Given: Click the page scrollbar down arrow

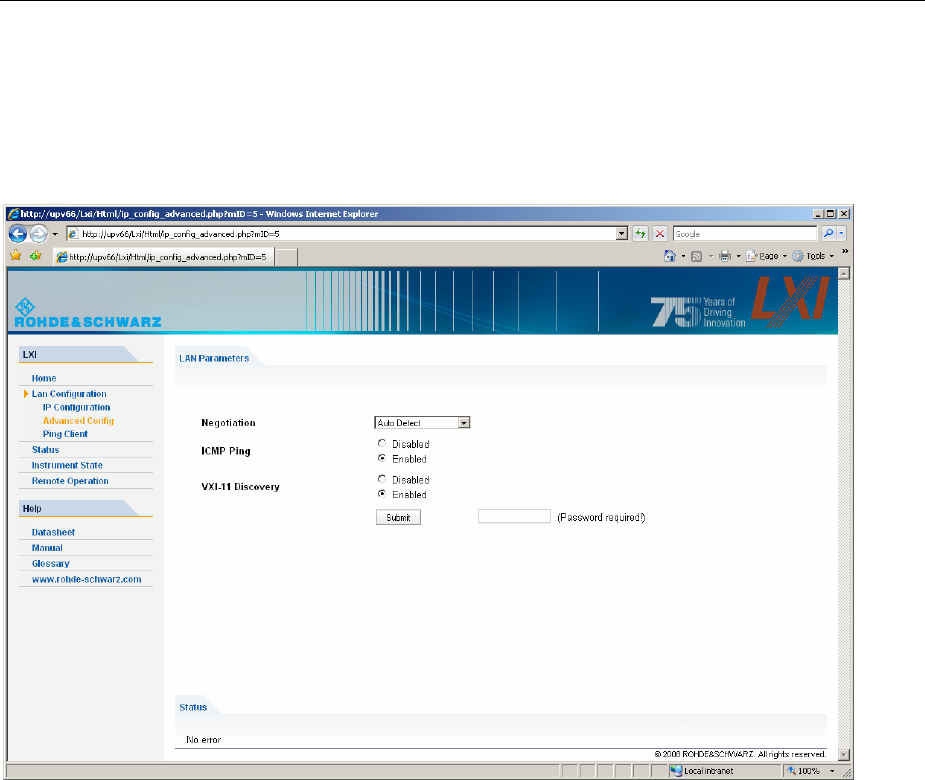Looking at the screenshot, I should click(x=844, y=755).
